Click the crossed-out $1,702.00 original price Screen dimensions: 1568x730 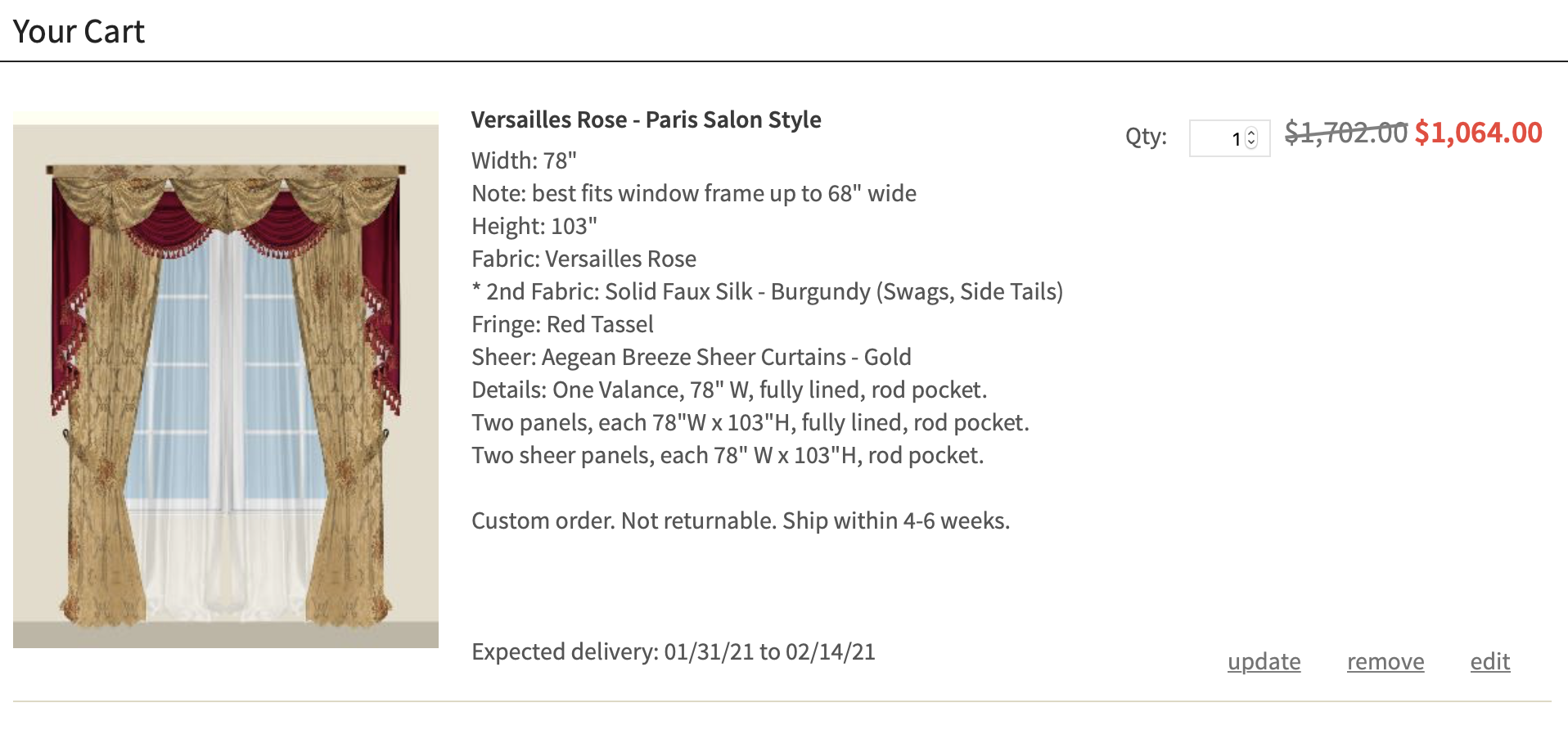tap(1345, 133)
